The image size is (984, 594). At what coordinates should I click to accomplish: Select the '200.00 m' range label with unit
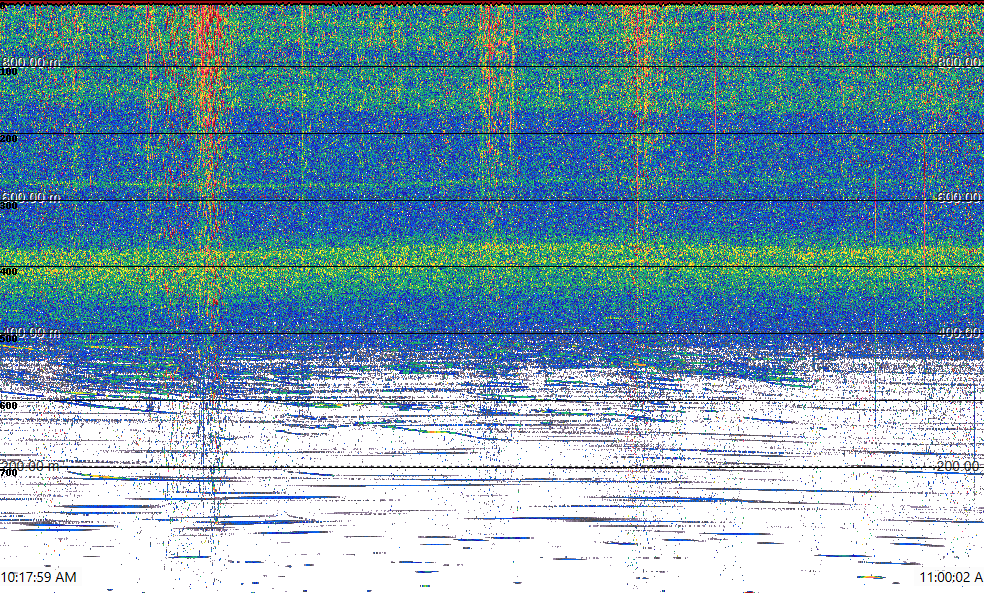tap(30, 466)
